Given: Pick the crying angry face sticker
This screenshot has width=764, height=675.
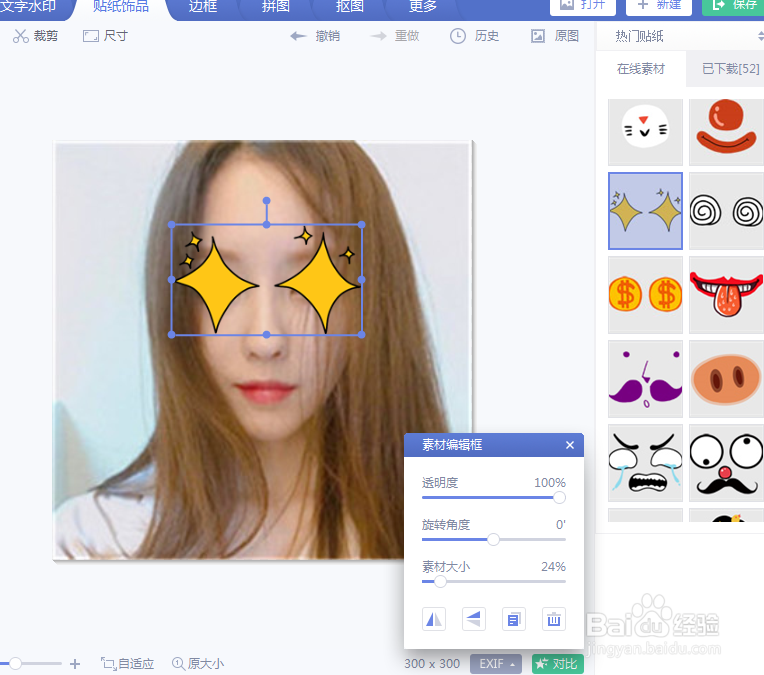Looking at the screenshot, I should 645,463.
